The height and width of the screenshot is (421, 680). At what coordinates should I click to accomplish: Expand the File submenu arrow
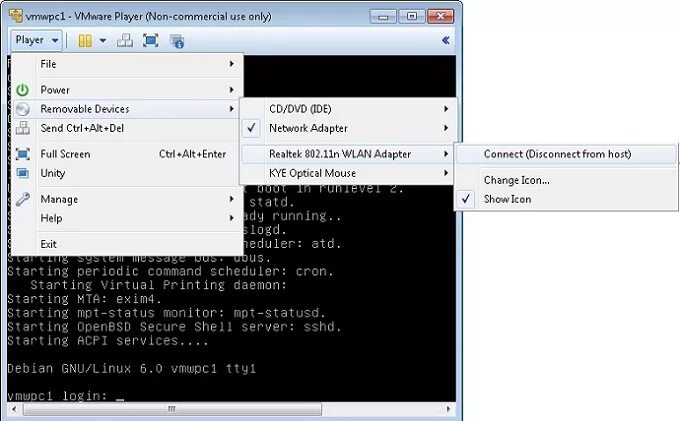coord(232,64)
